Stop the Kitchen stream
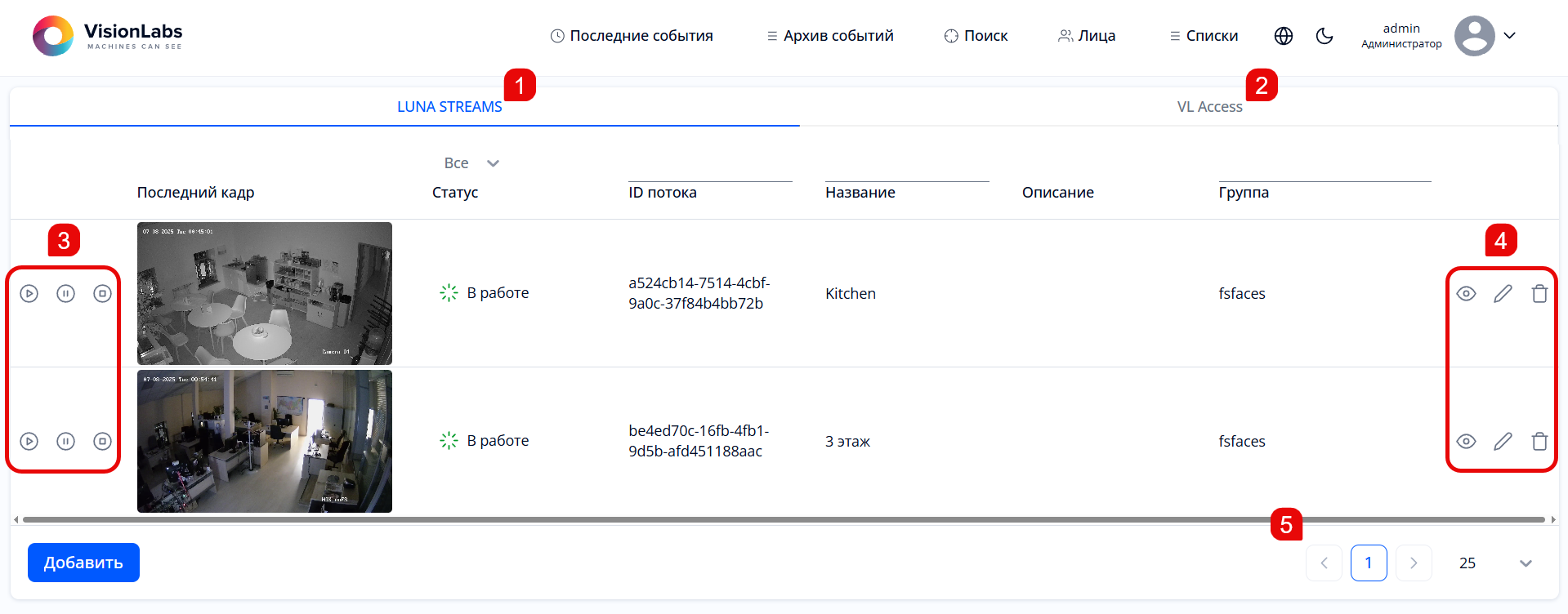The width and height of the screenshot is (1568, 614). 102,294
